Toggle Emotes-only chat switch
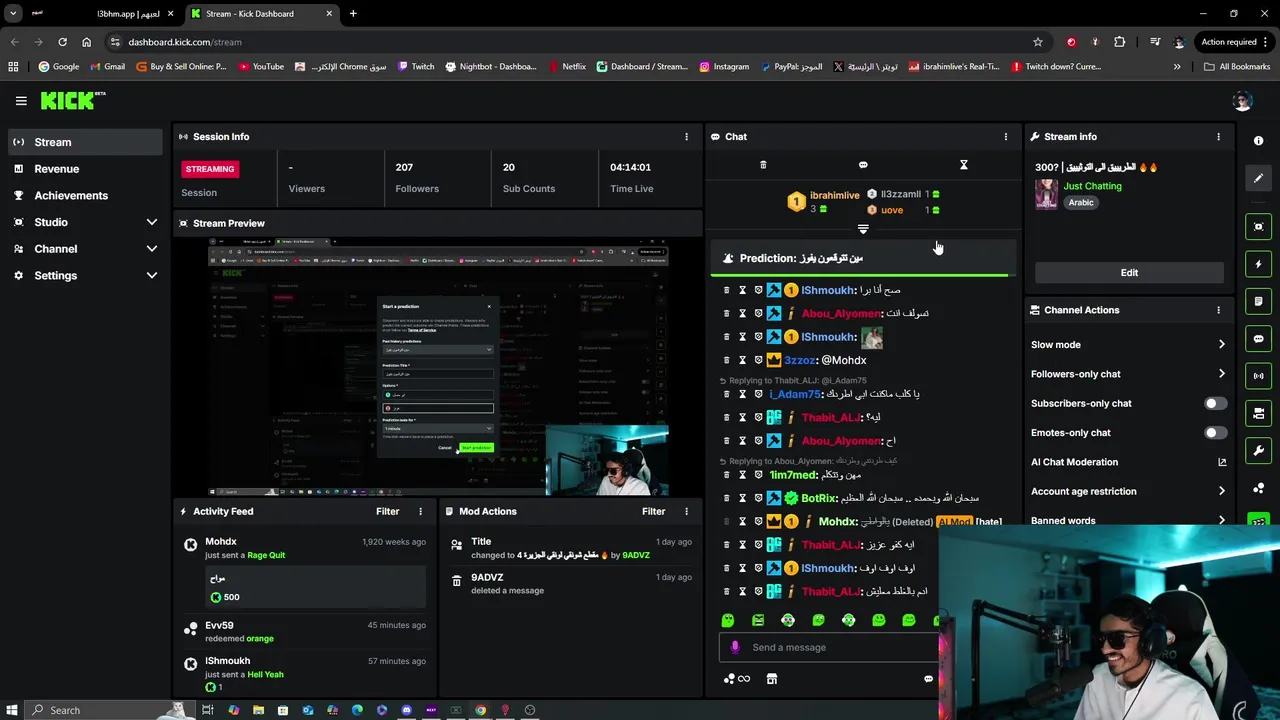The image size is (1280, 720). [1215, 433]
